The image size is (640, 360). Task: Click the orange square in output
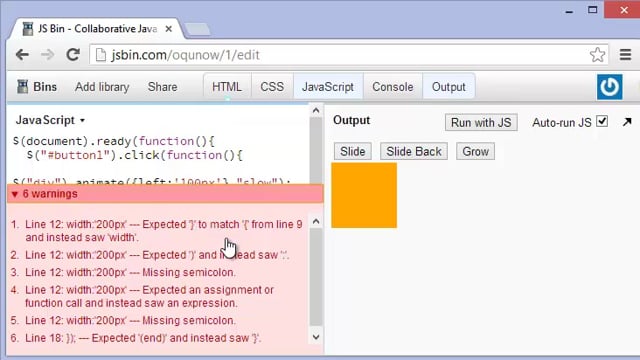coord(364,195)
